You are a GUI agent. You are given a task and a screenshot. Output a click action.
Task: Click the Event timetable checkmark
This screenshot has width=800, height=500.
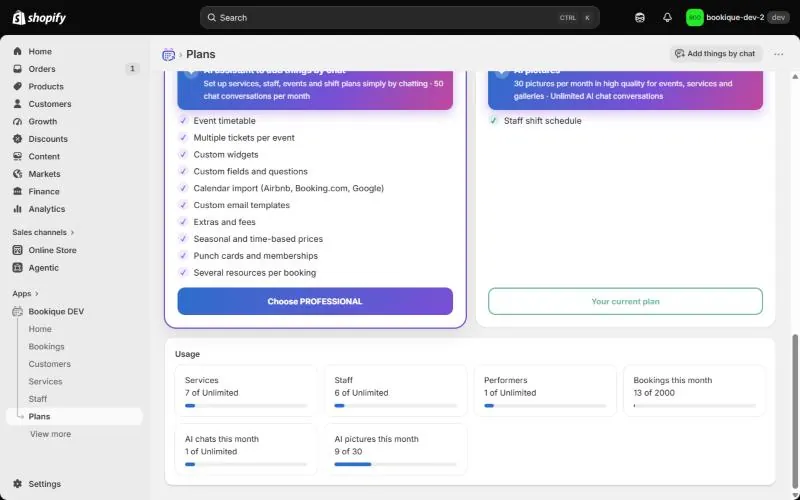tap(183, 120)
